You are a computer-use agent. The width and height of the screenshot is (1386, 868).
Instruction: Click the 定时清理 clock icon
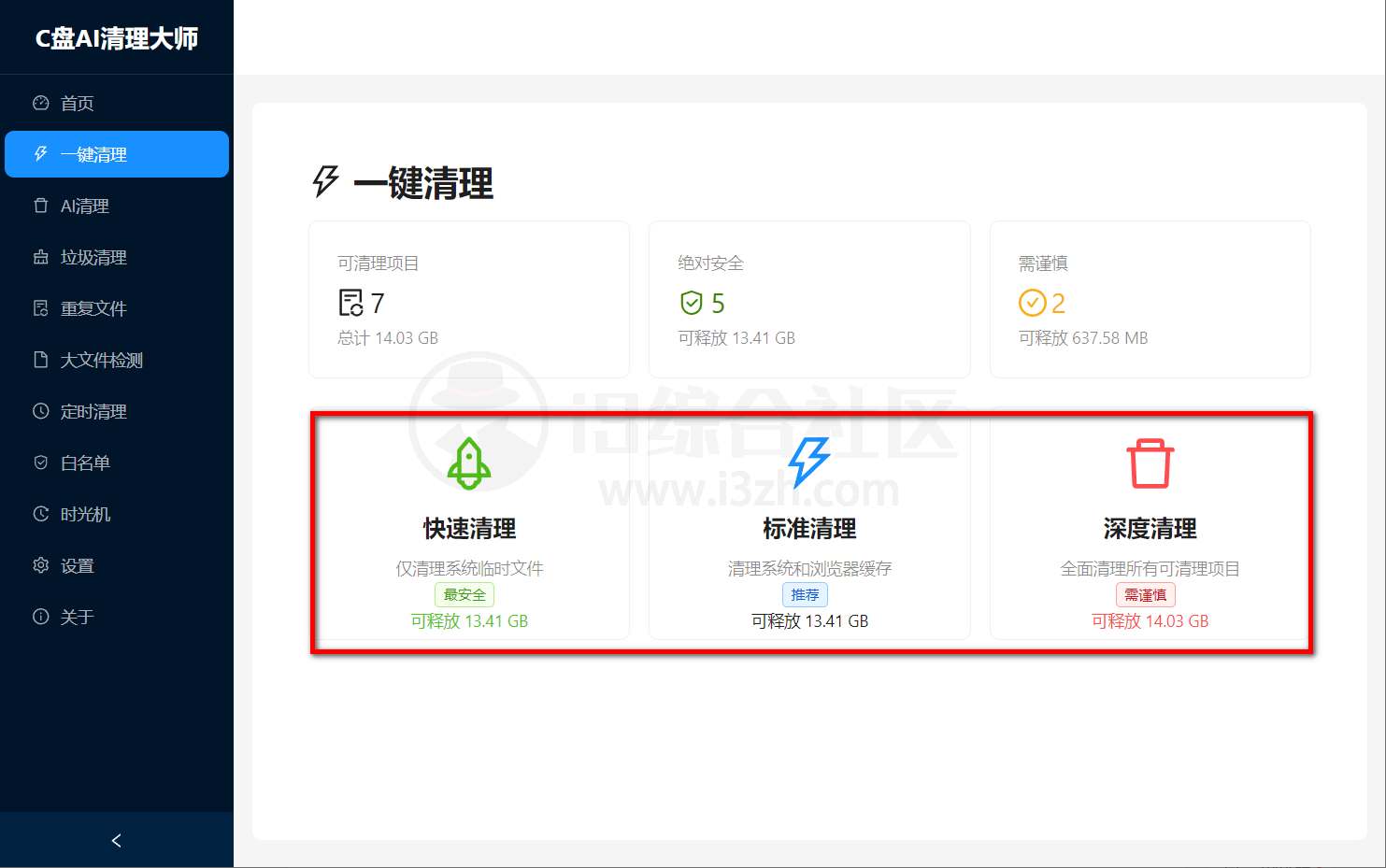[x=39, y=410]
